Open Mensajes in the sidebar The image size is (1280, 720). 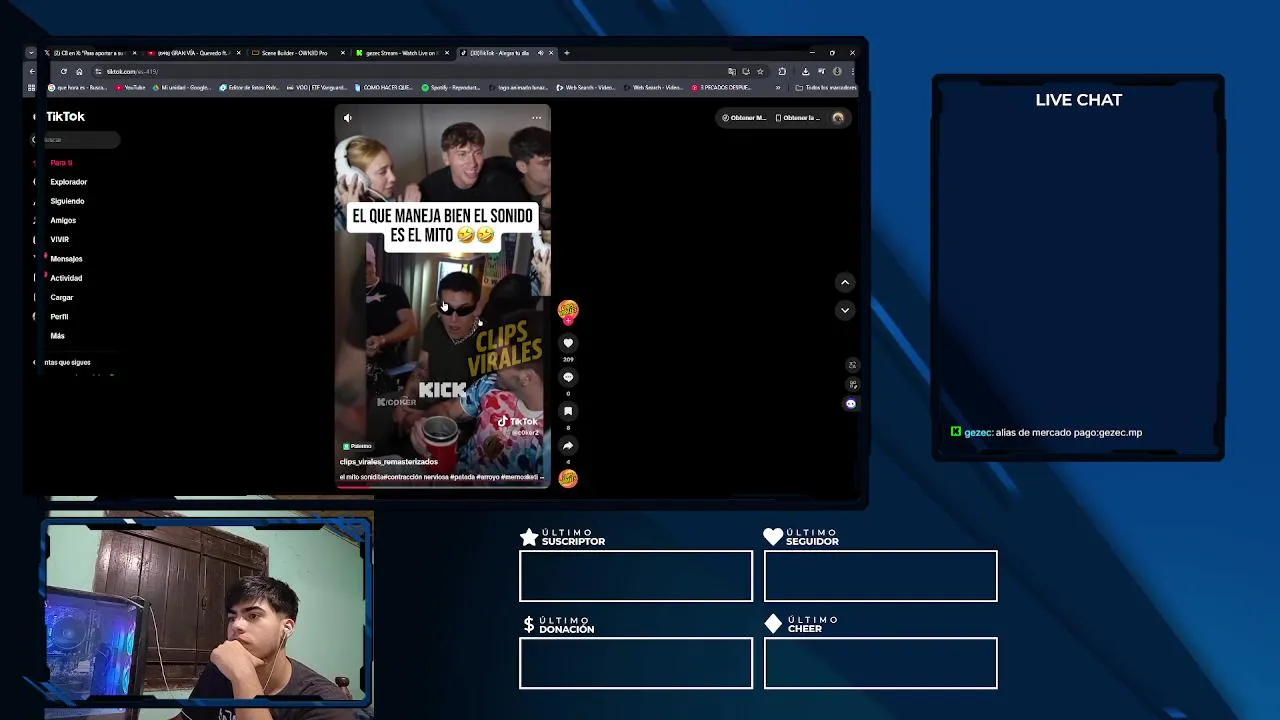[66, 259]
